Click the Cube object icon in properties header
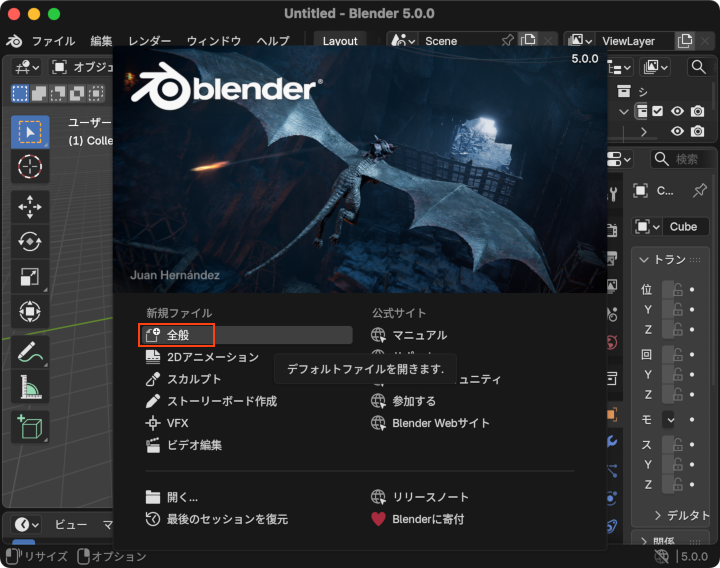 (641, 190)
